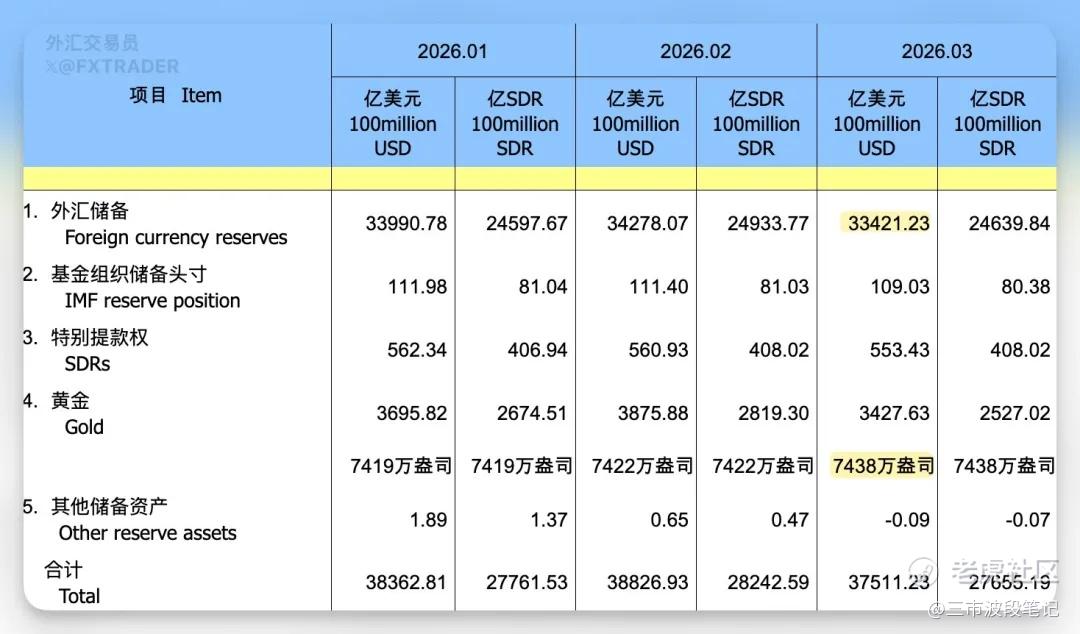The height and width of the screenshot is (634, 1080).
Task: Select the -0.07 cell
Action: (x=1028, y=520)
